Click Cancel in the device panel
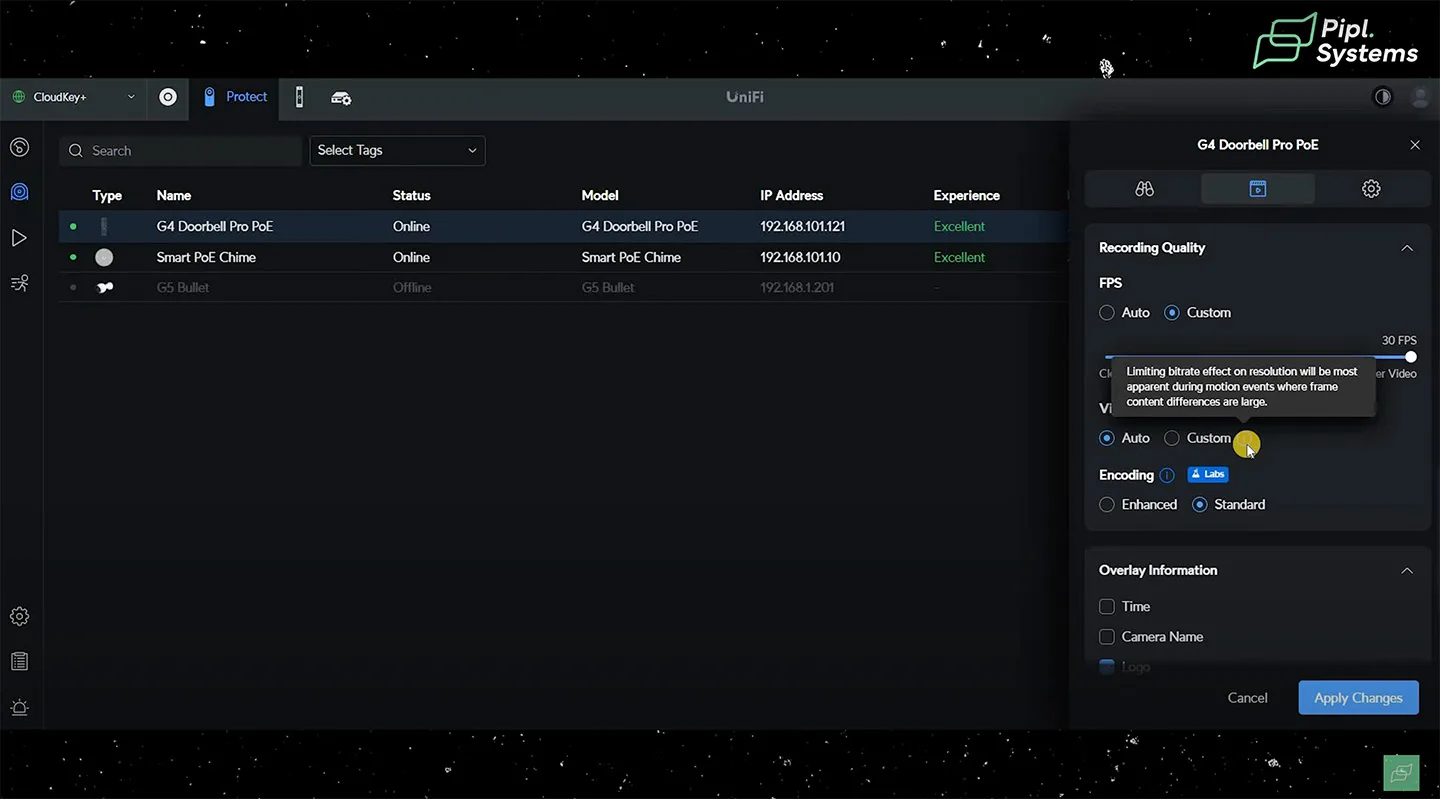This screenshot has width=1440, height=799. (1247, 698)
